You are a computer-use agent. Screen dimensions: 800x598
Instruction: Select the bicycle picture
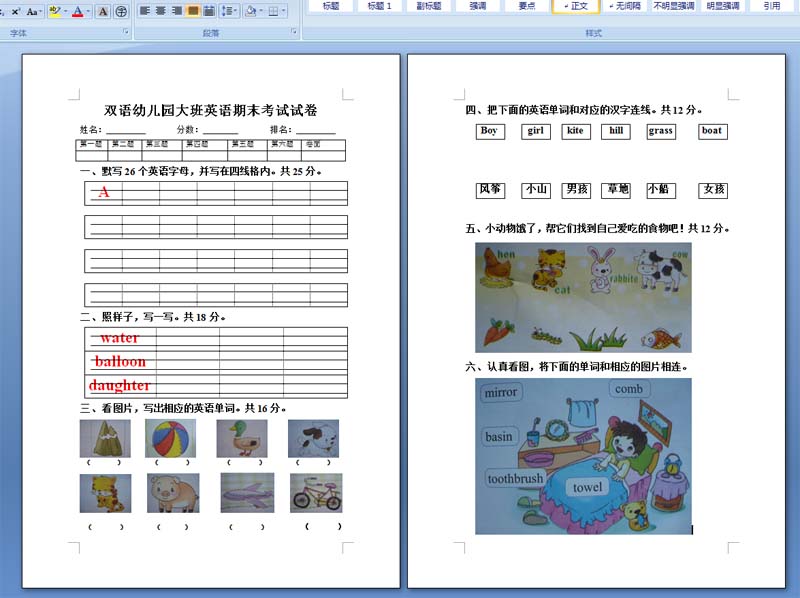tap(316, 493)
